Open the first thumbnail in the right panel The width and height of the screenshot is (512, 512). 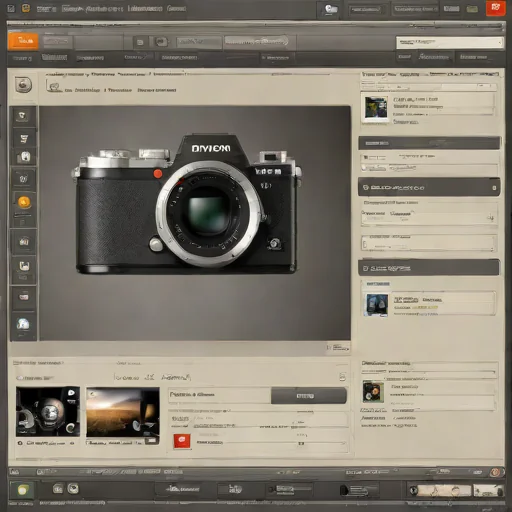[x=376, y=108]
